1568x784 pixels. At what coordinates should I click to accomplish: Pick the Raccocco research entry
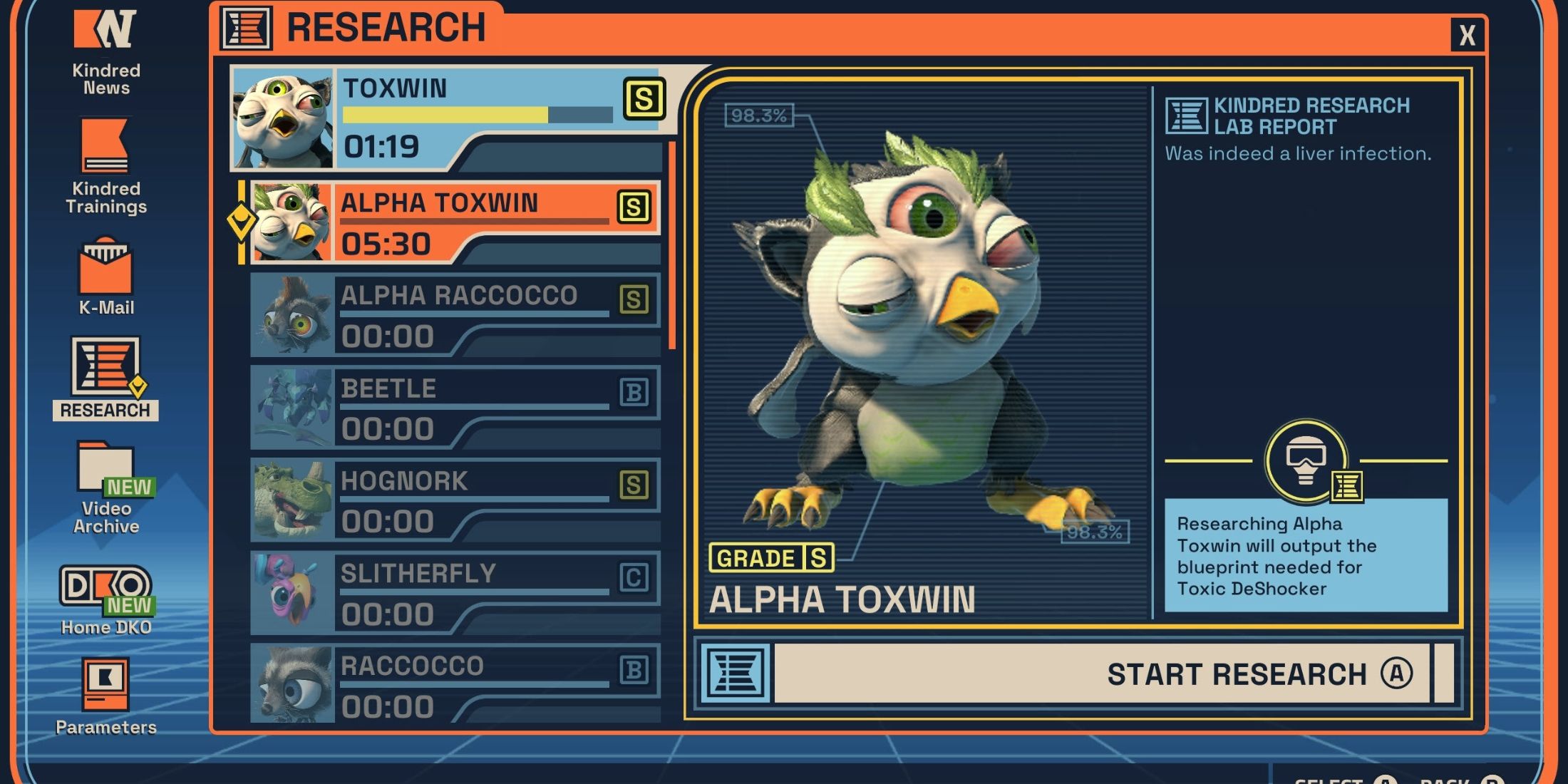455,684
